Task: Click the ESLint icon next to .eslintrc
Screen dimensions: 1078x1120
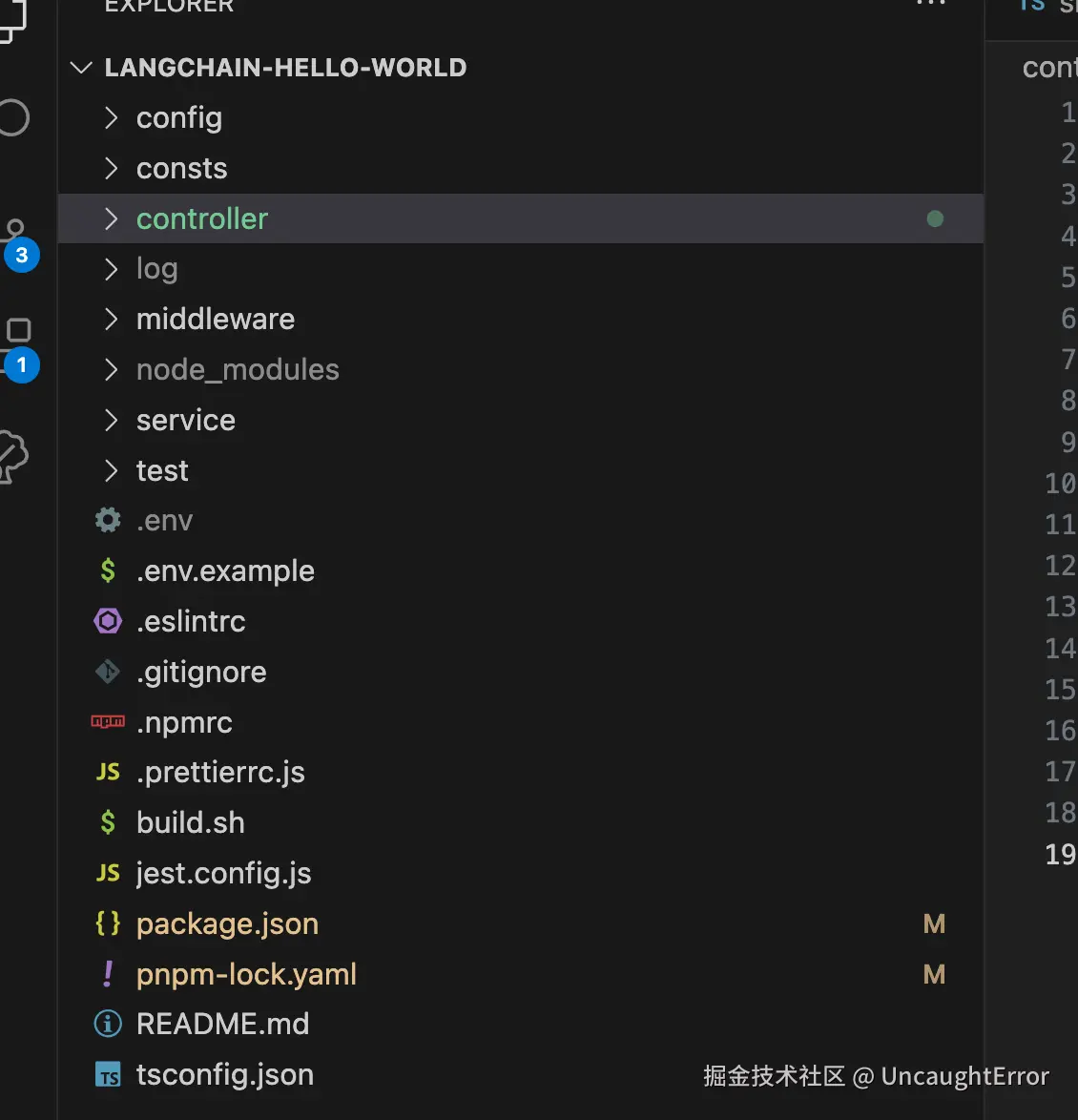Action: pos(108,621)
